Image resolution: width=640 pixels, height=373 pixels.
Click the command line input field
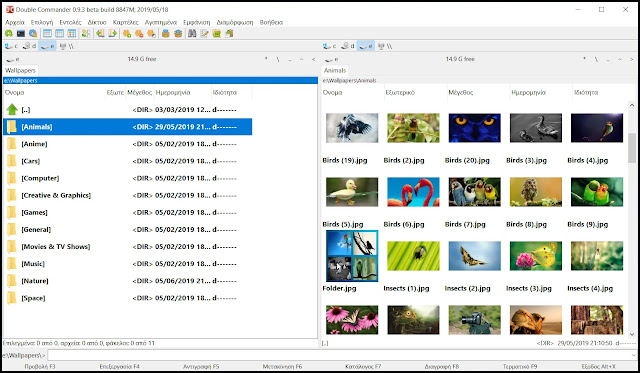pos(342,355)
